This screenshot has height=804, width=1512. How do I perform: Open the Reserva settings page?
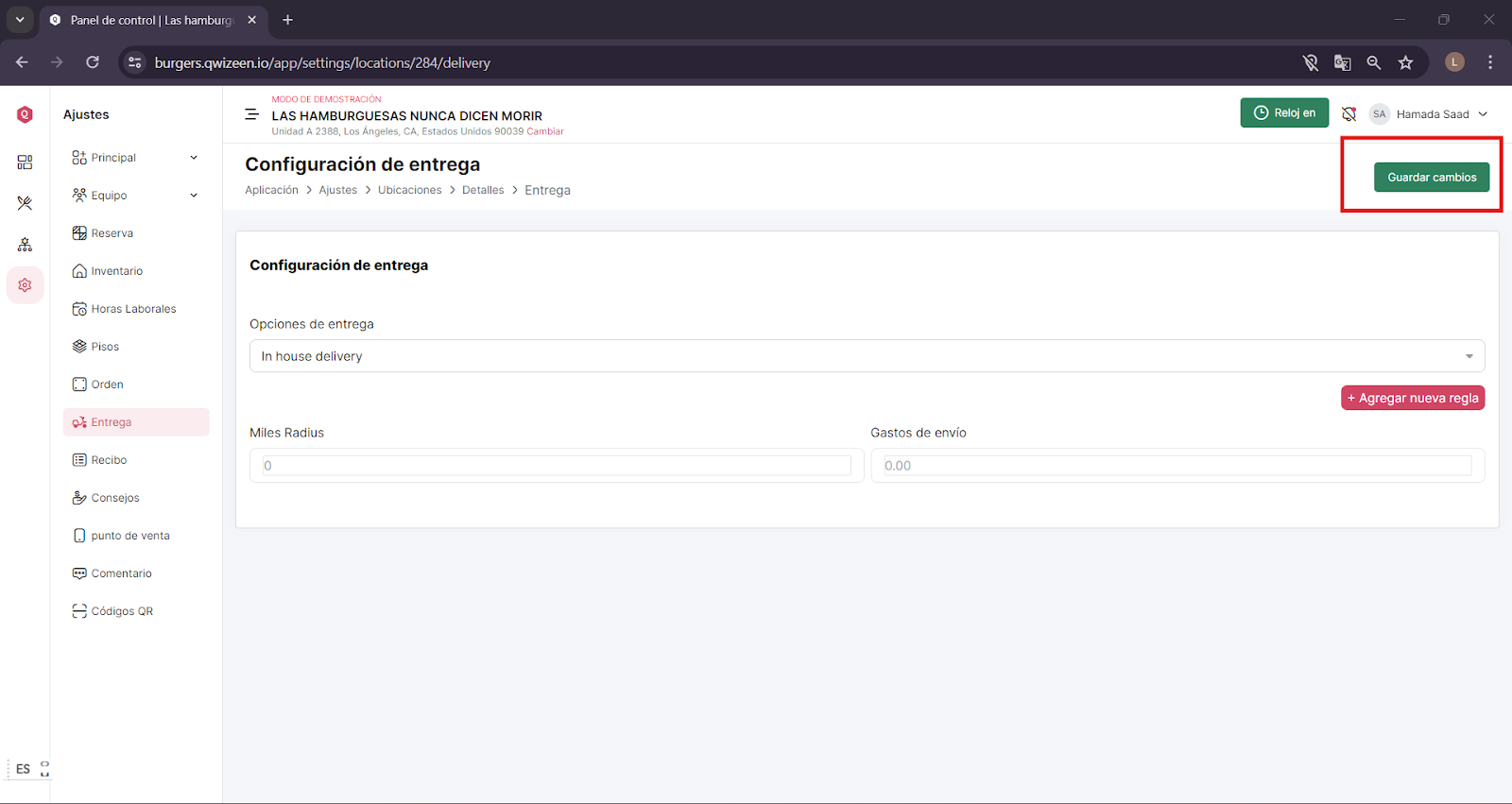pos(136,233)
